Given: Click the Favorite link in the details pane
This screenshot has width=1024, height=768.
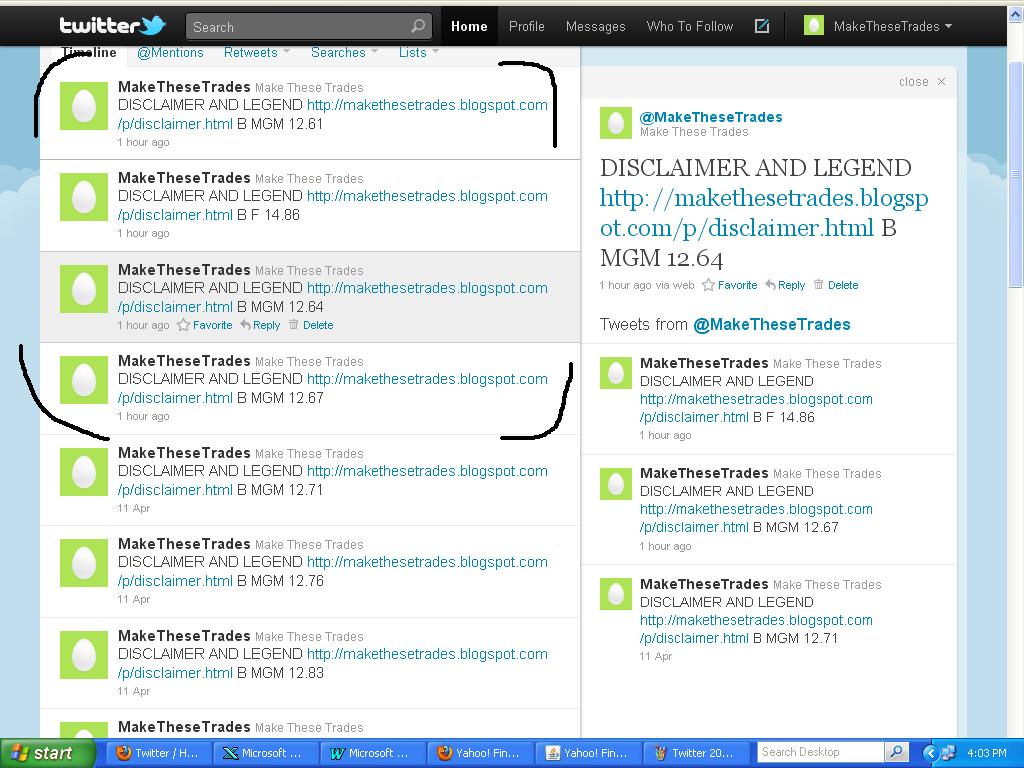Looking at the screenshot, I should (x=737, y=285).
